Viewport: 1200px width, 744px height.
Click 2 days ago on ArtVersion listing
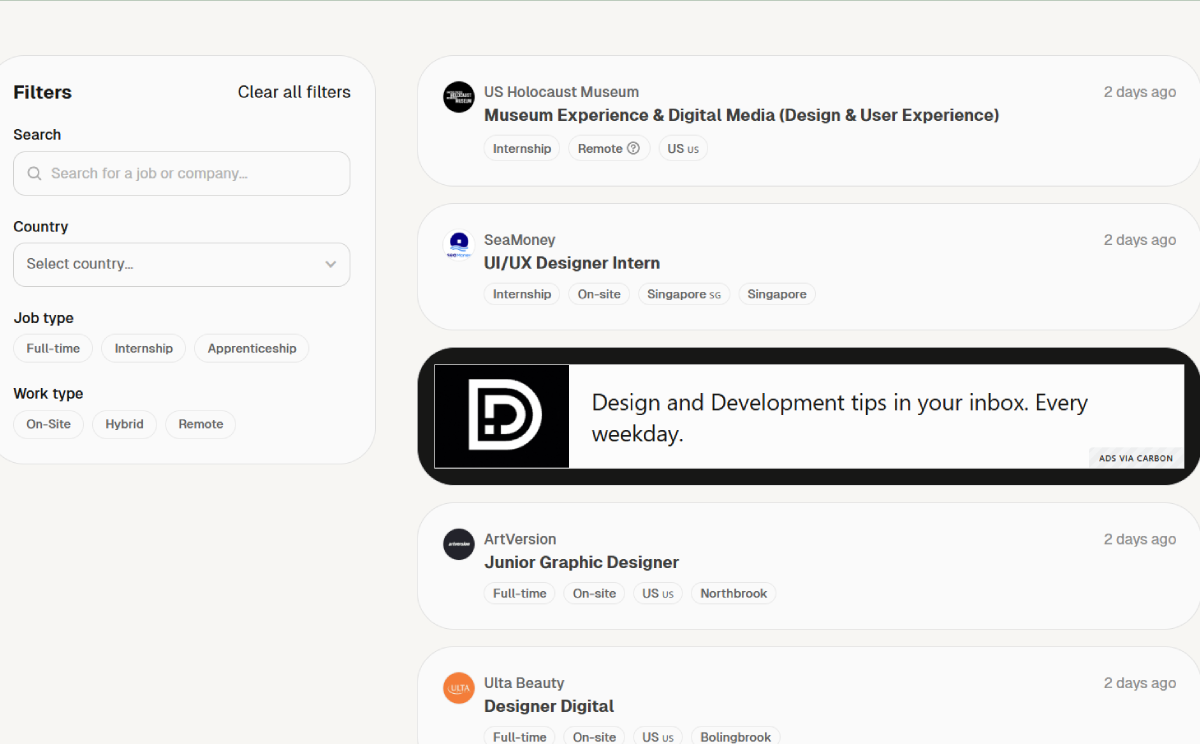1140,539
